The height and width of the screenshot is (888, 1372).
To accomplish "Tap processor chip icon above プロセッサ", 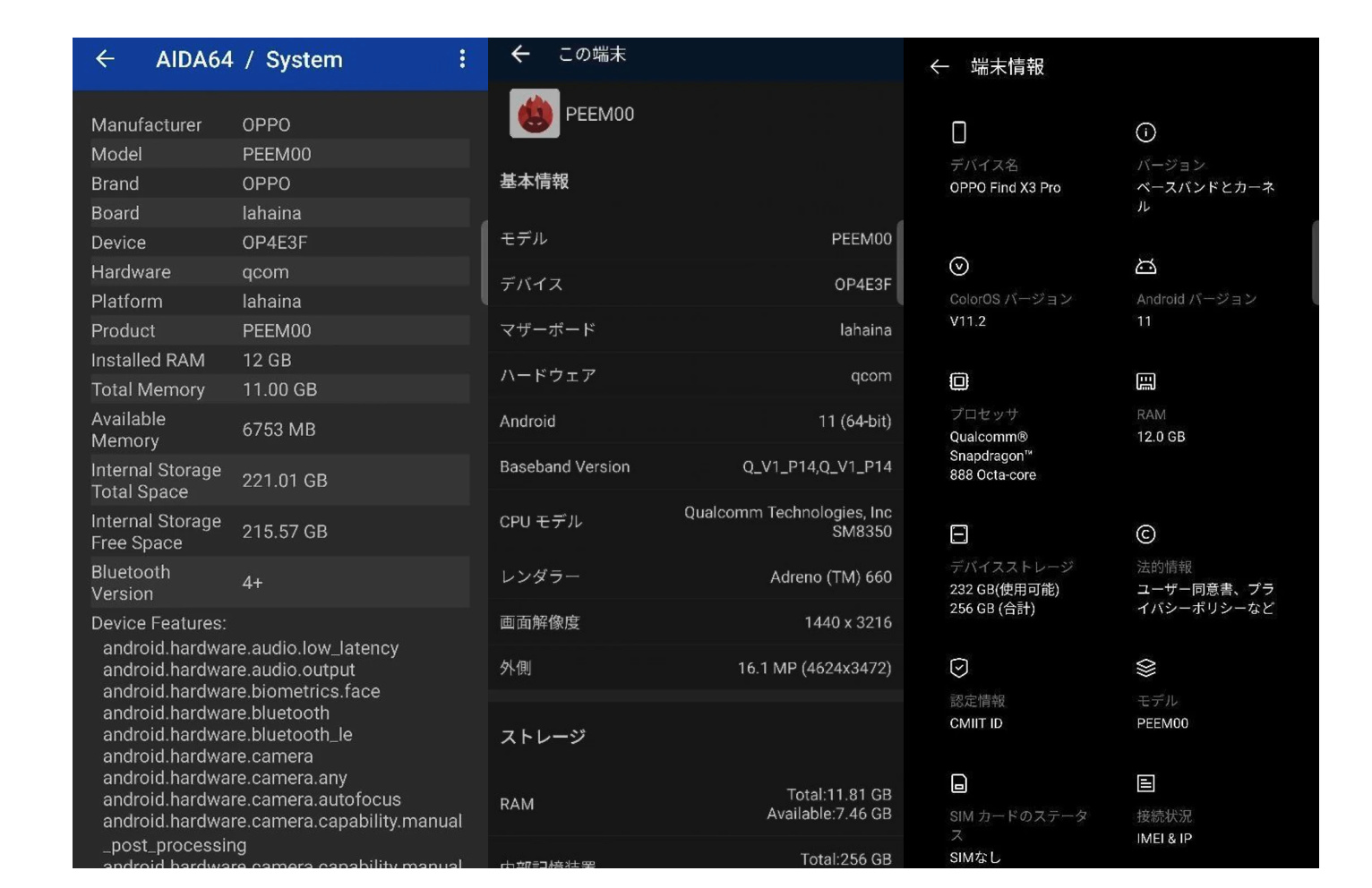I will coord(959,381).
